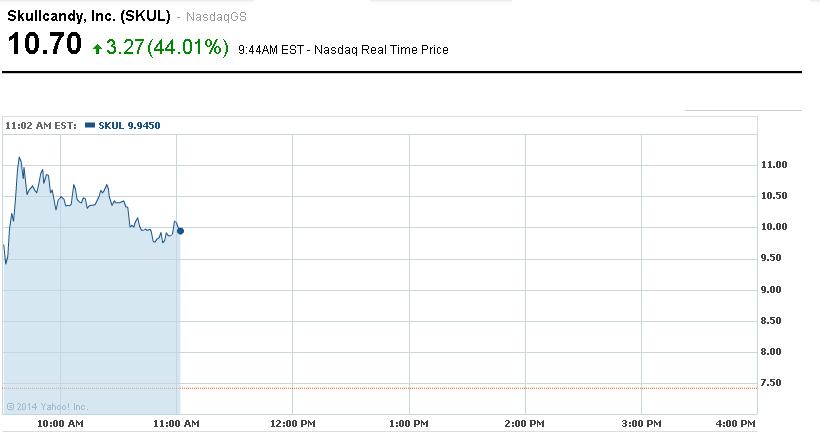Select the 10.70 current price figure
Image resolution: width=820 pixels, height=432 pixels.
pos(44,44)
